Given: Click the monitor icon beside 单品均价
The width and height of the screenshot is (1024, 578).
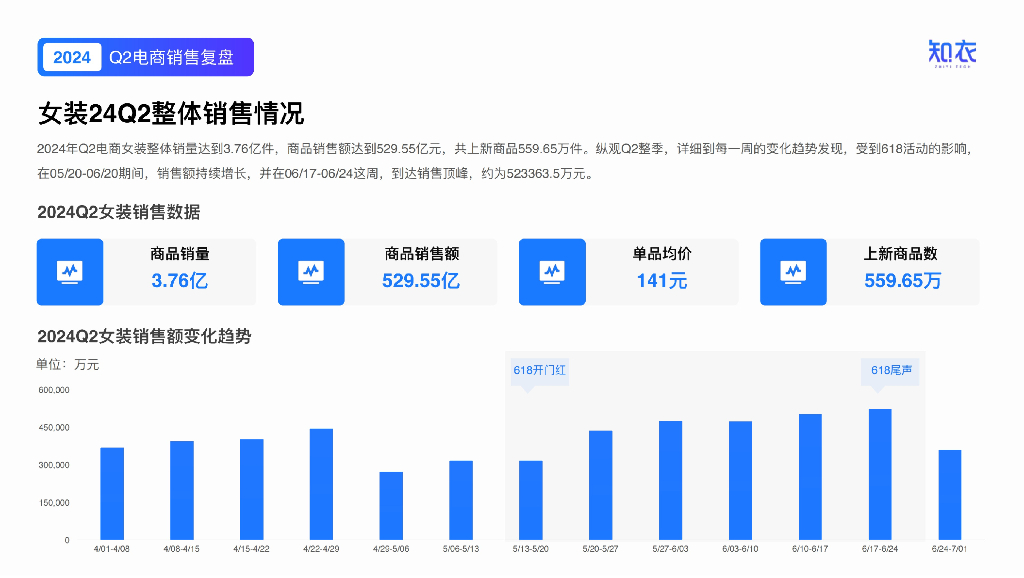Looking at the screenshot, I should (552, 271).
